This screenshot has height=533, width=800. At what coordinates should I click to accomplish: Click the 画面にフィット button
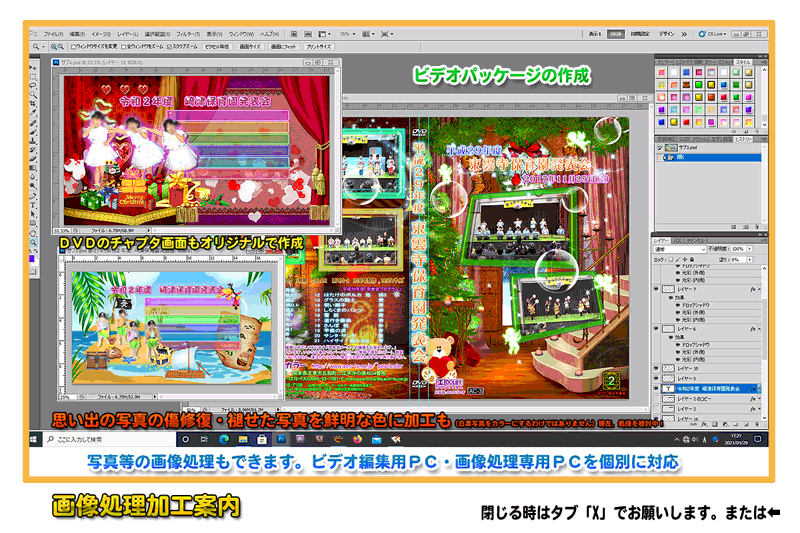point(283,46)
